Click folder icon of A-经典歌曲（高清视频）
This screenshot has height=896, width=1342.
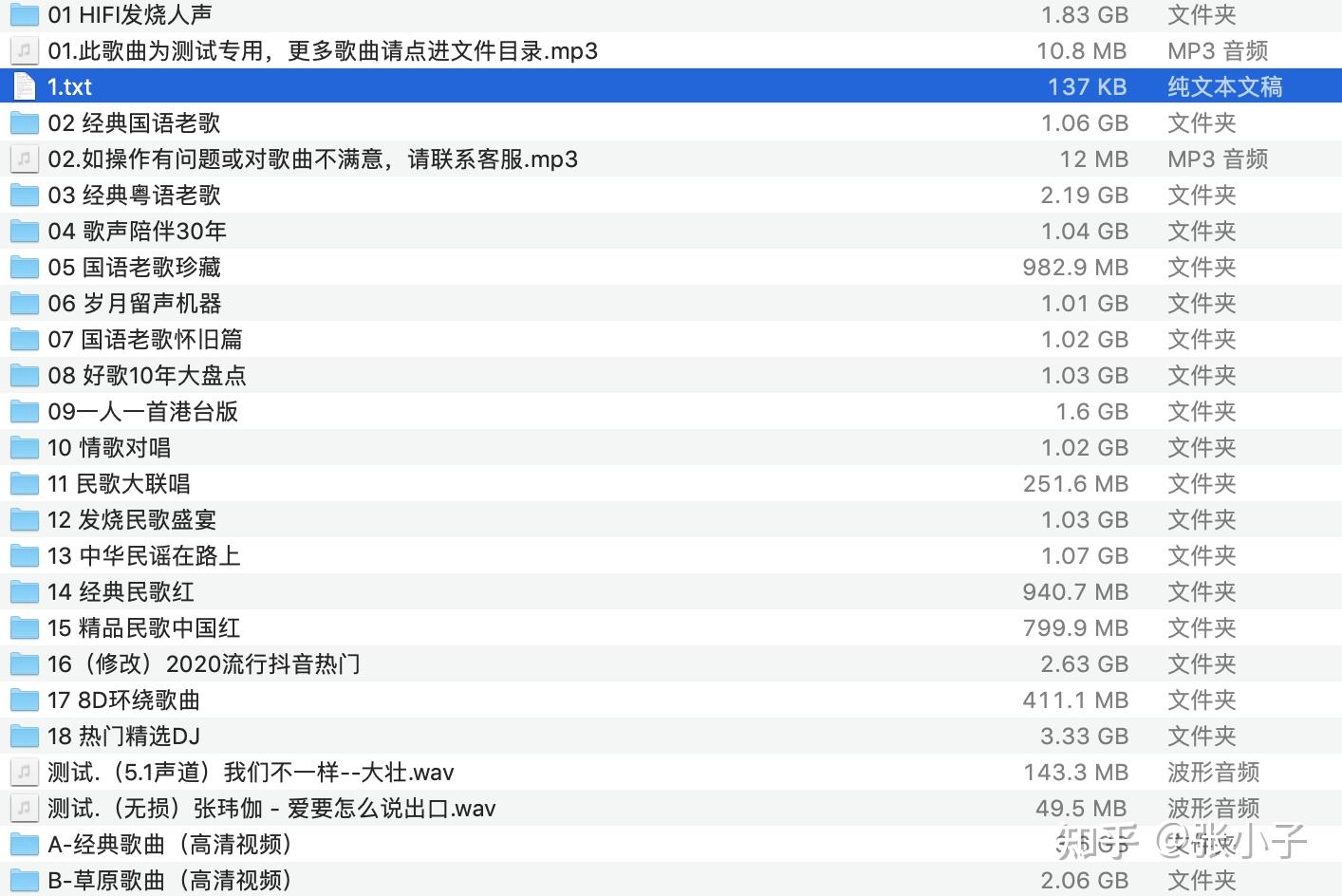pyautogui.click(x=24, y=845)
